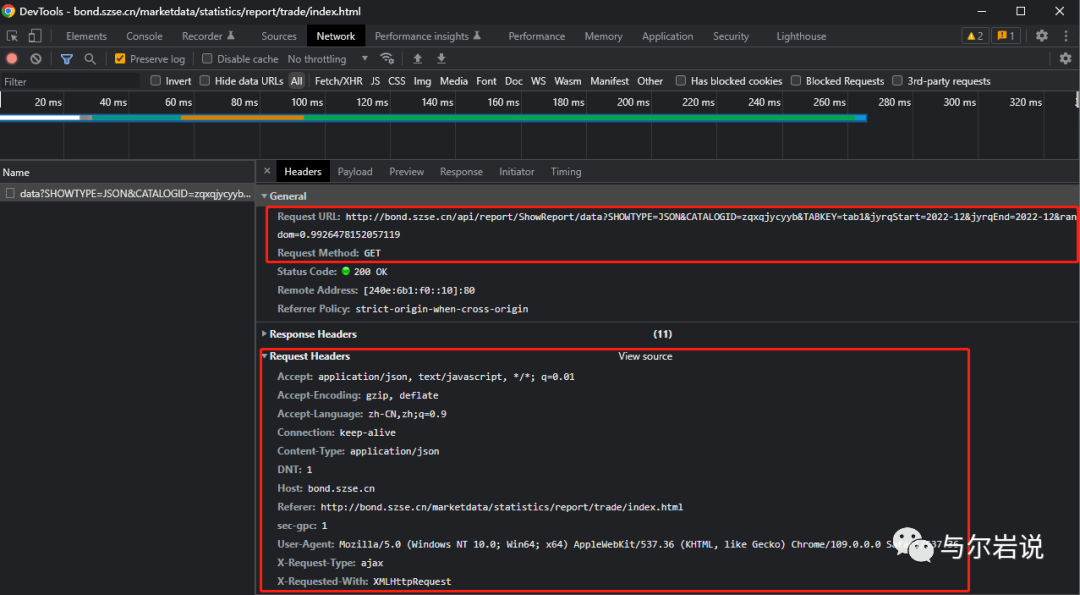Check the Invert filter checkbox
Viewport: 1080px width, 595px height.
[x=156, y=81]
